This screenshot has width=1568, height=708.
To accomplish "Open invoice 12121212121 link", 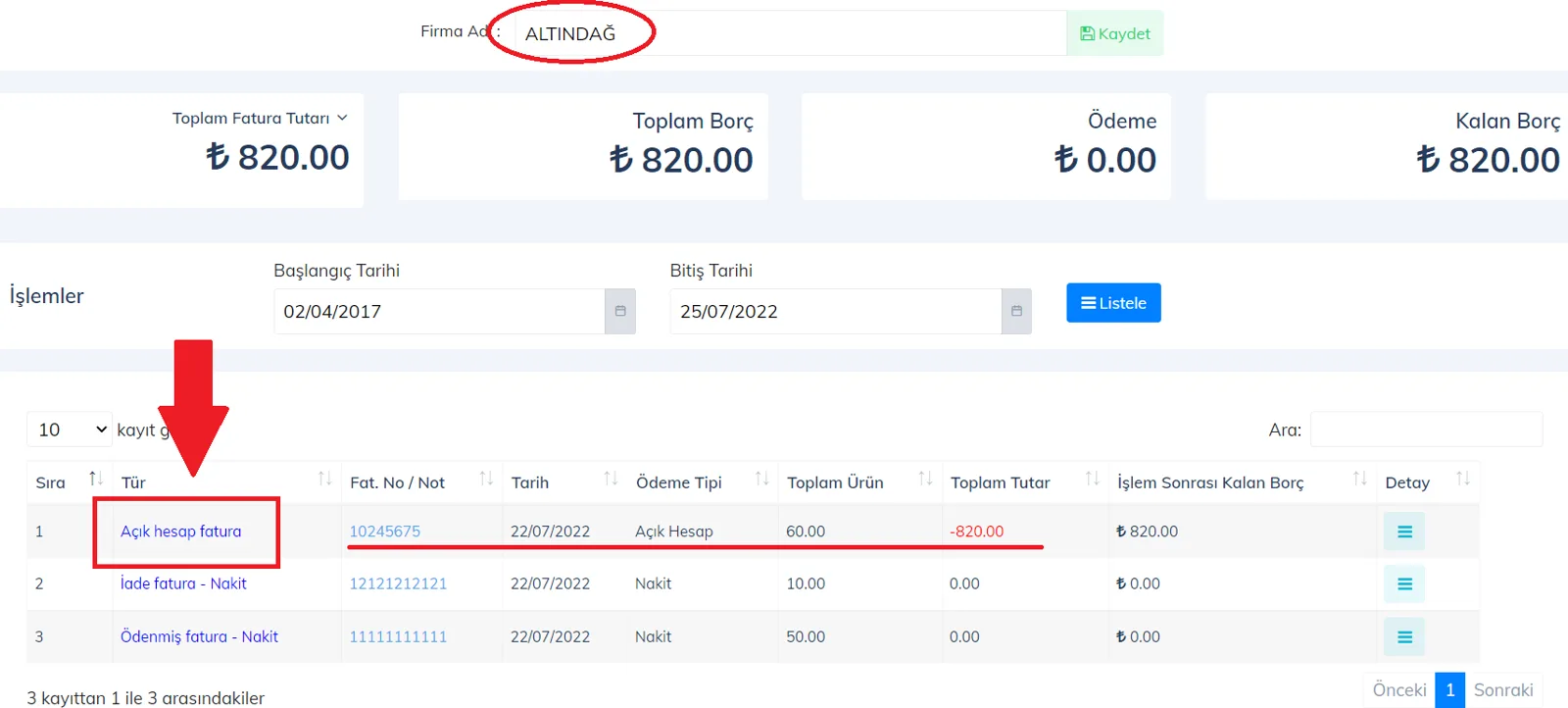I will (398, 583).
